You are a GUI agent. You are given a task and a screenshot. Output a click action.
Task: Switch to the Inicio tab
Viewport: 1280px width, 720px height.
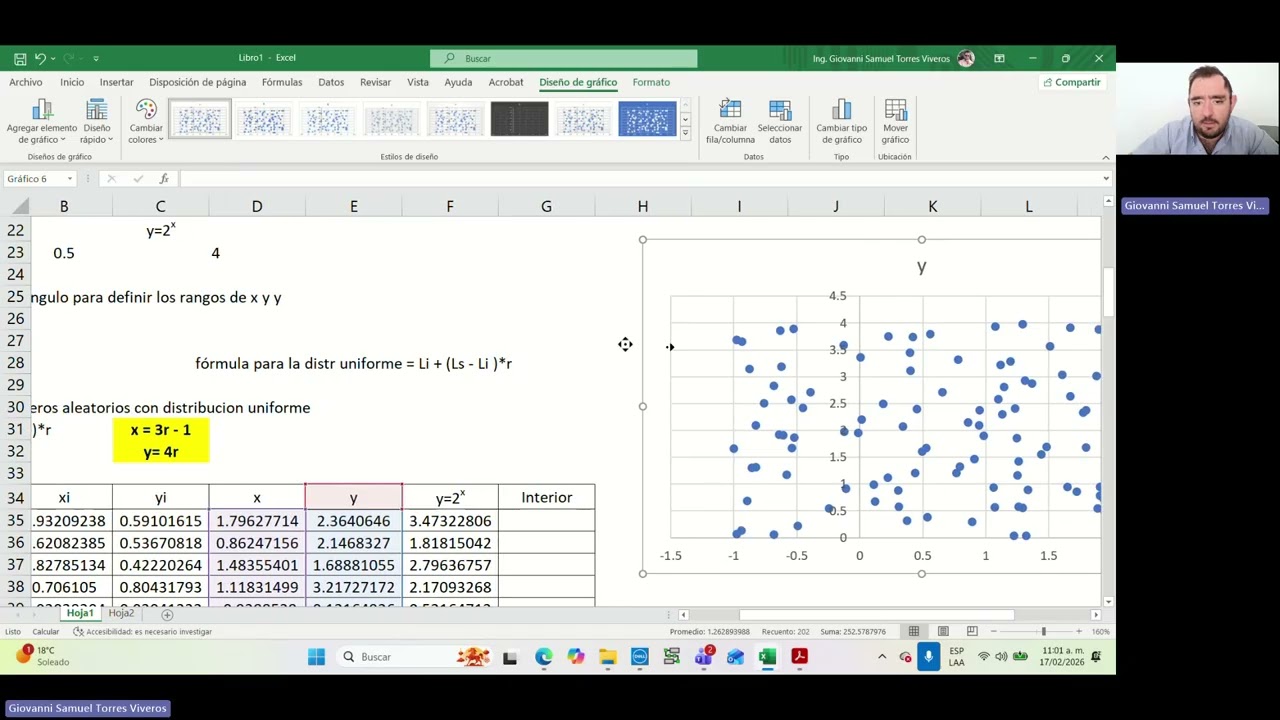pos(72,82)
